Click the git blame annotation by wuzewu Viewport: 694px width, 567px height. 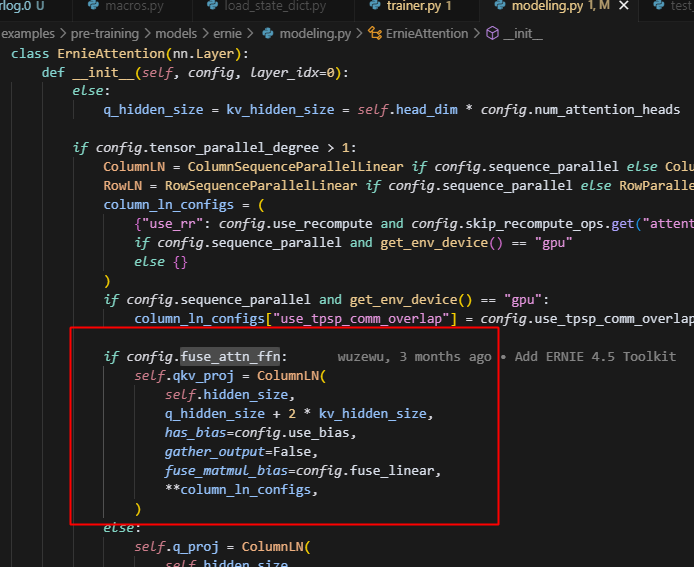coord(506,357)
